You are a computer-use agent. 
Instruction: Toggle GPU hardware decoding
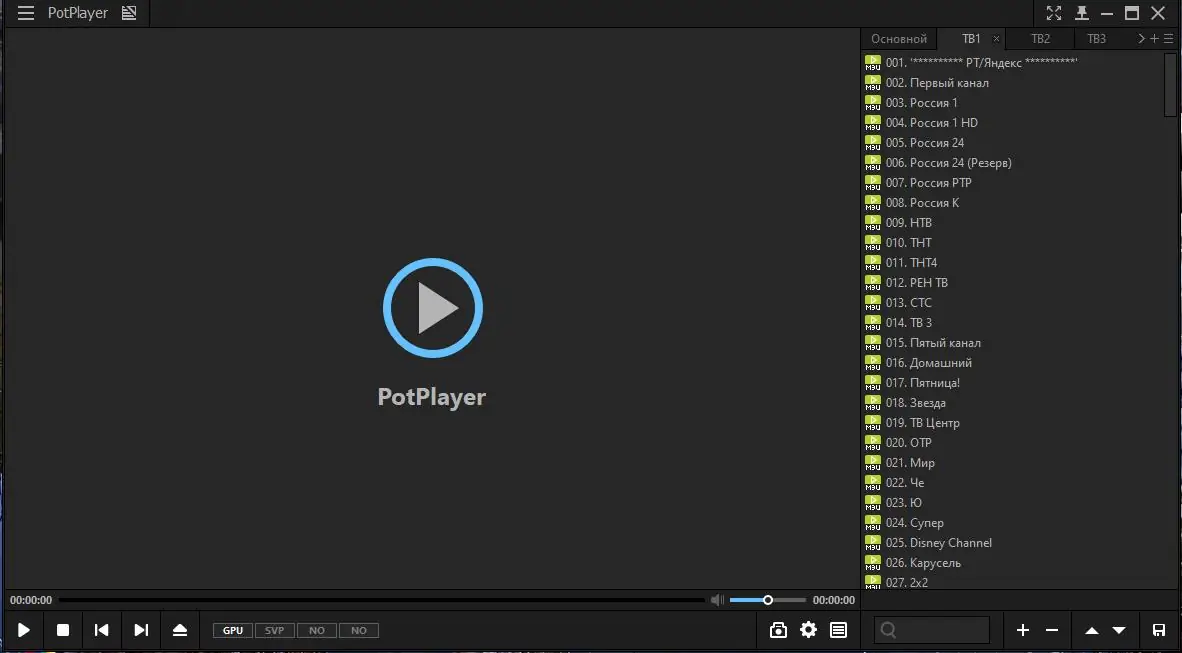(x=231, y=630)
